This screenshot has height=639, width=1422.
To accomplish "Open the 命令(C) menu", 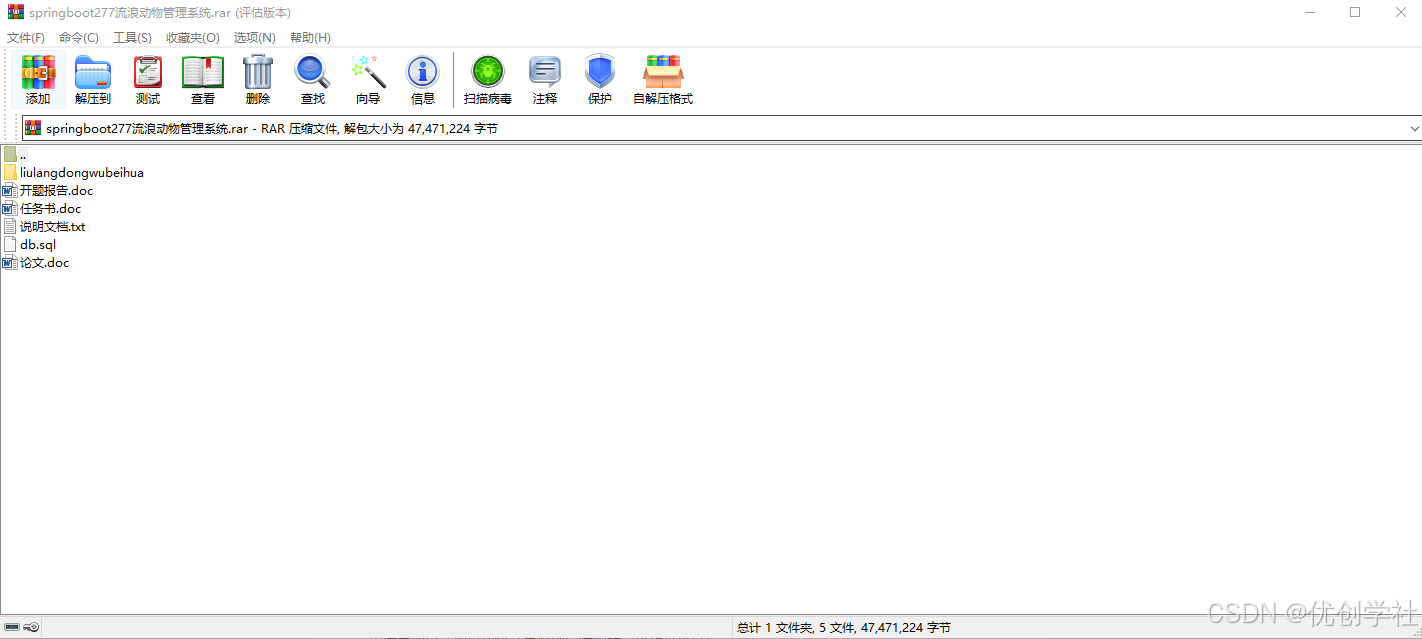I will pos(79,37).
